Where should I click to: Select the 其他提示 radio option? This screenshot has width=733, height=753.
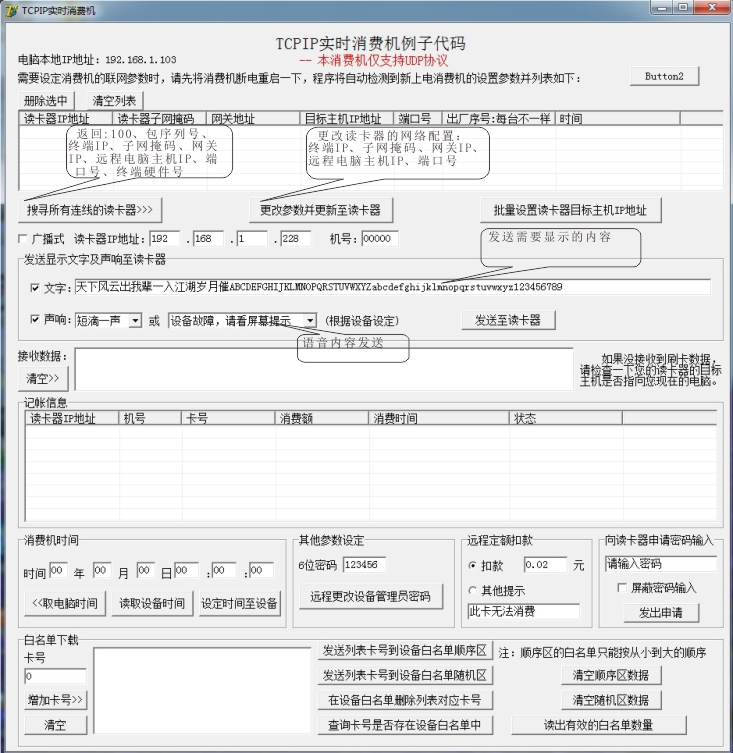coord(473,591)
